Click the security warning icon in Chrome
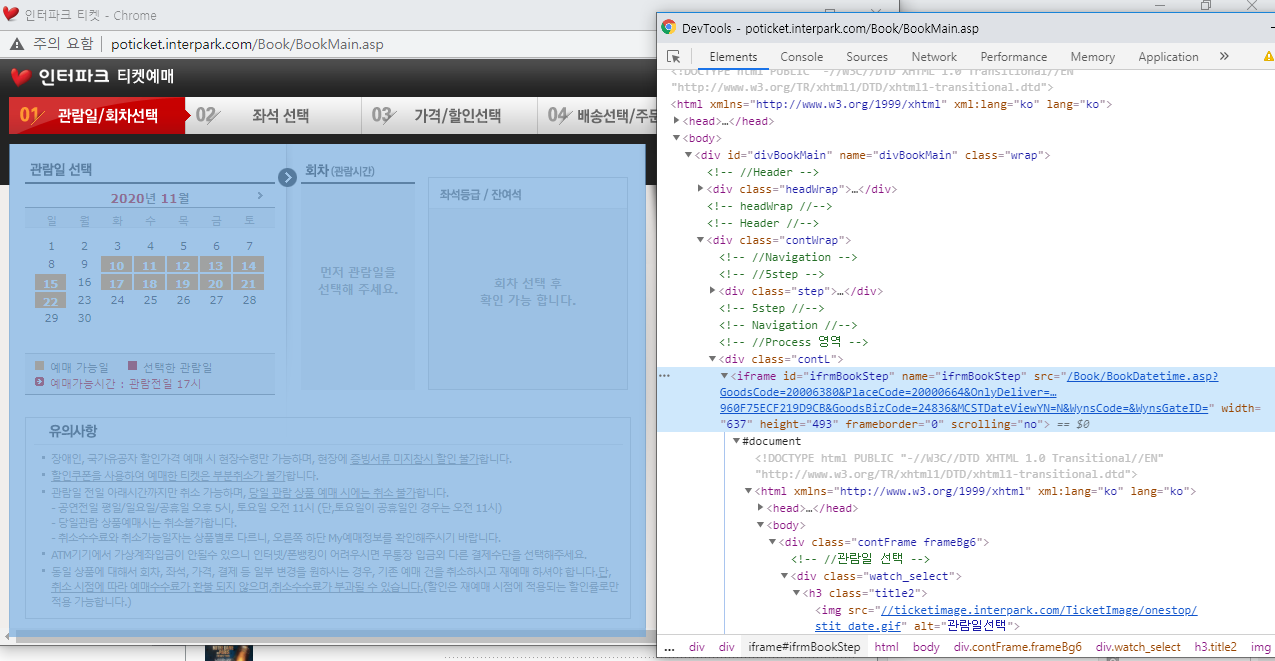 pos(17,44)
